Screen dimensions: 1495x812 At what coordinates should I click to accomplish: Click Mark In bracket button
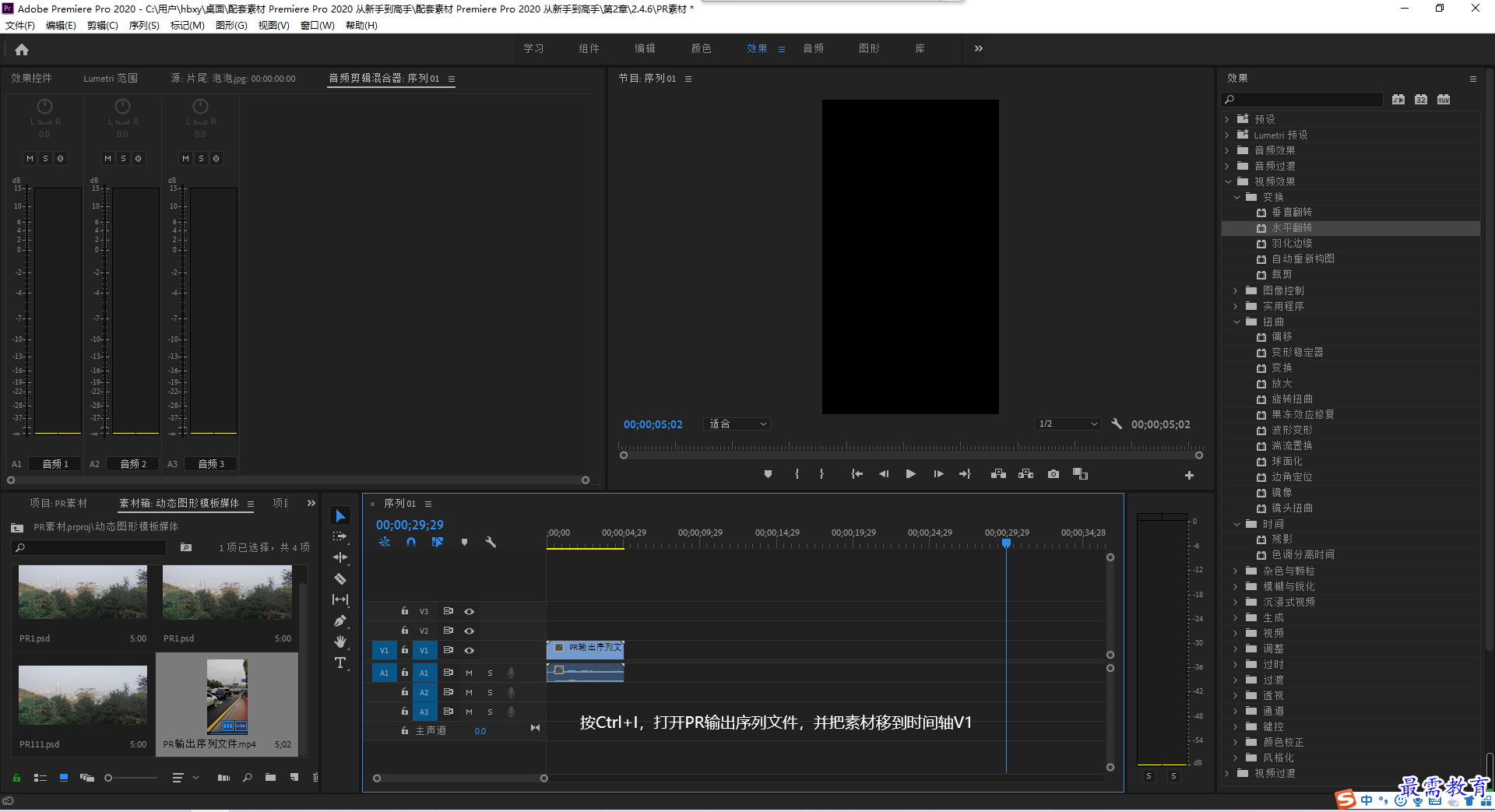[797, 474]
